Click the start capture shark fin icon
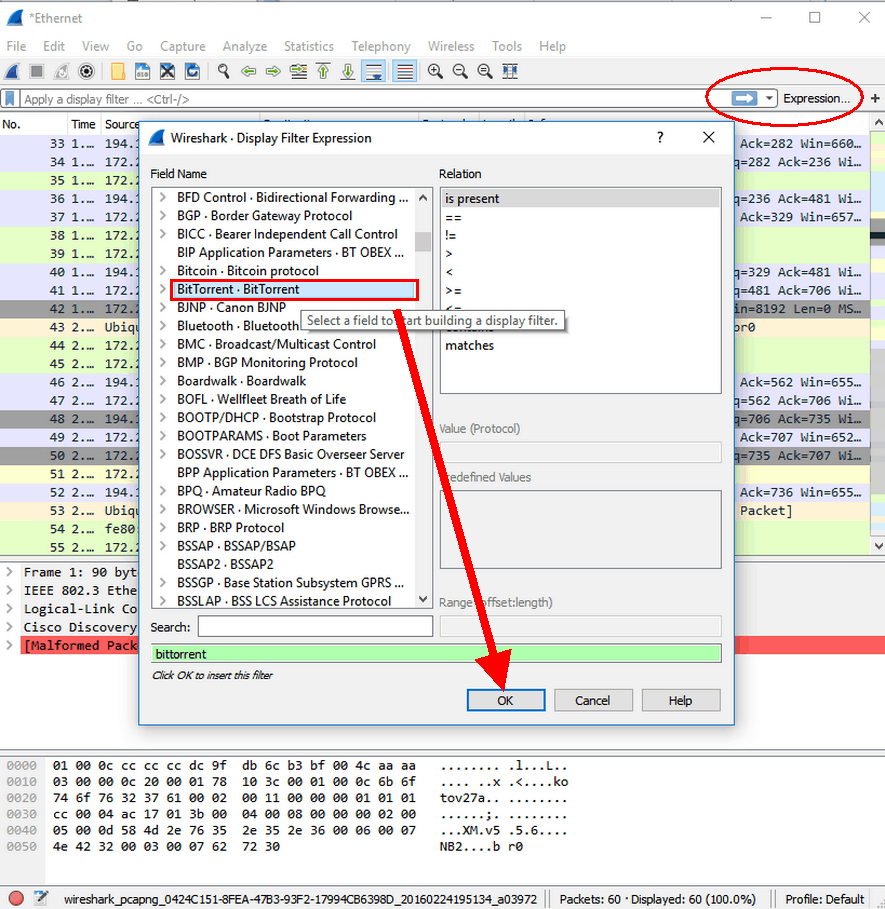 pos(13,72)
